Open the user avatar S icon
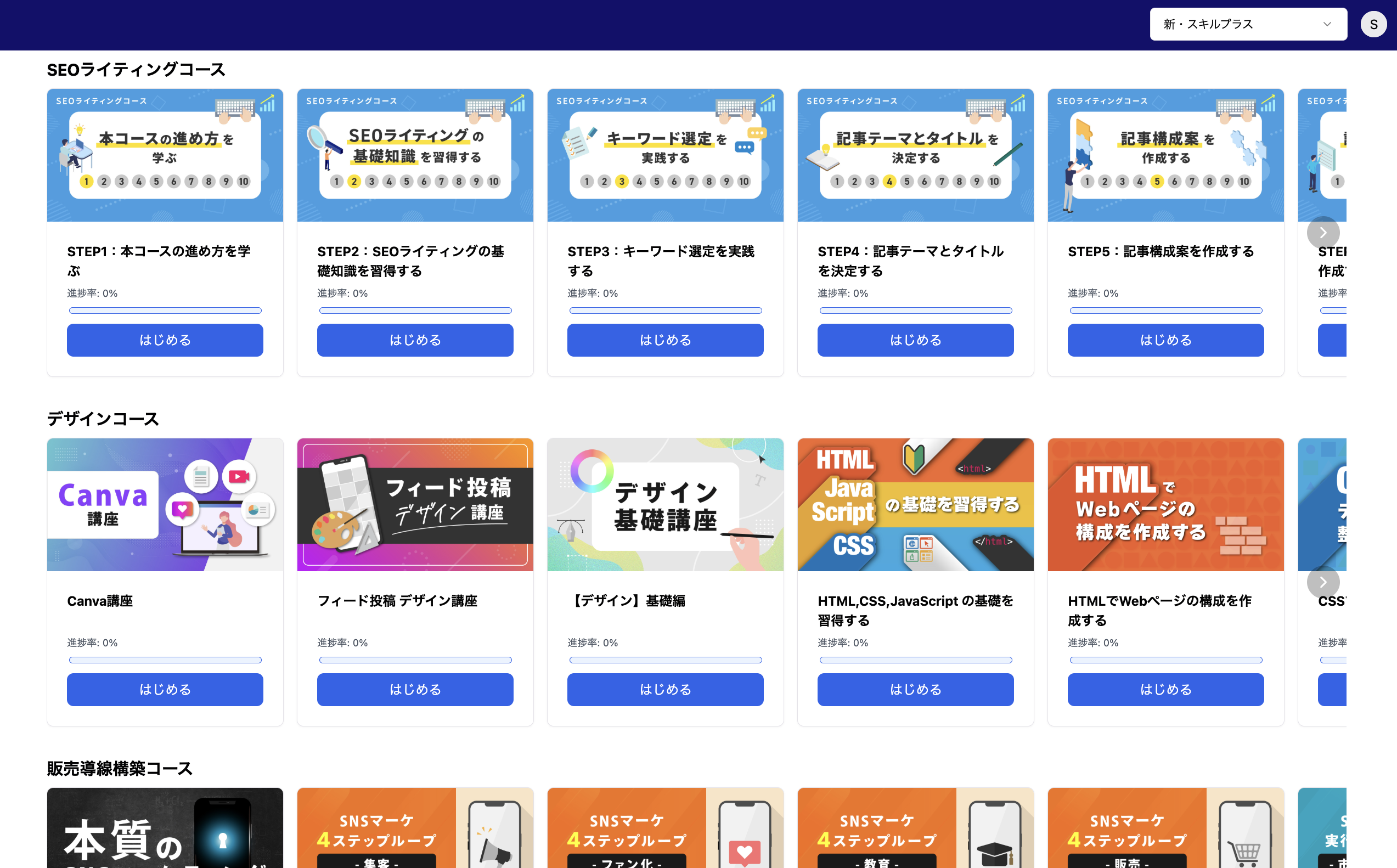The width and height of the screenshot is (1397, 868). point(1373,24)
